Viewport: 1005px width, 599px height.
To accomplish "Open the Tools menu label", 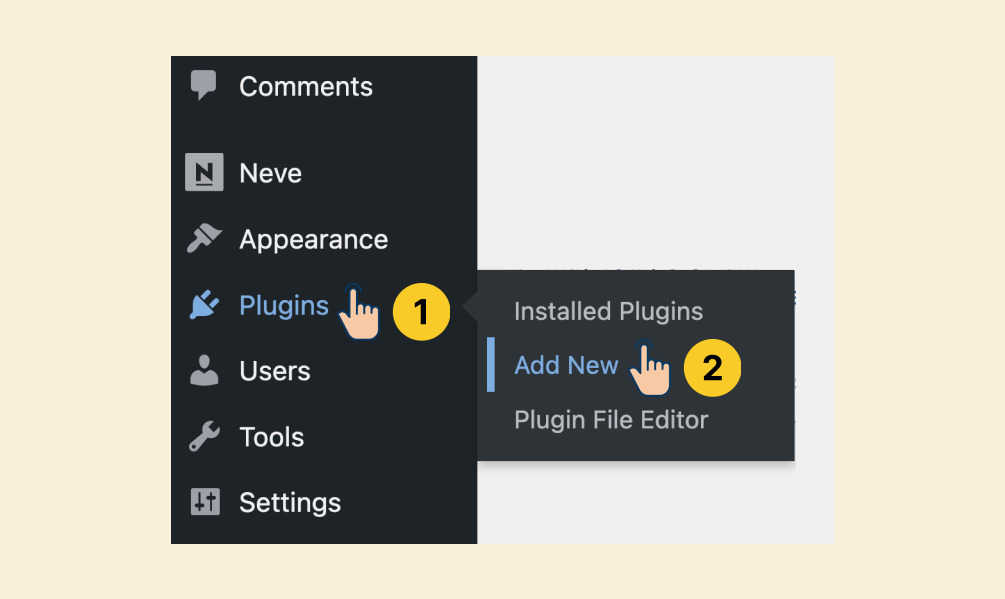I will (x=271, y=437).
